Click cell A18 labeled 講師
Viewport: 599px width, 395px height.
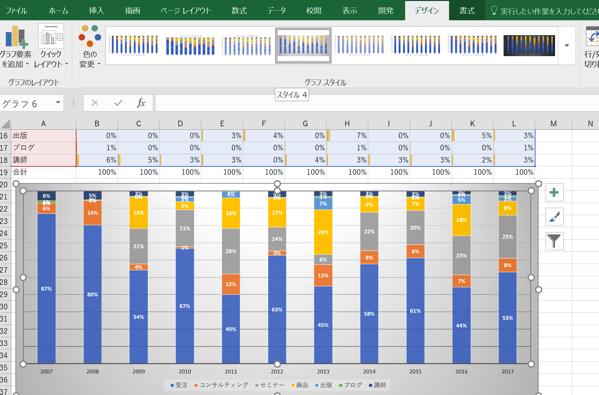point(44,160)
